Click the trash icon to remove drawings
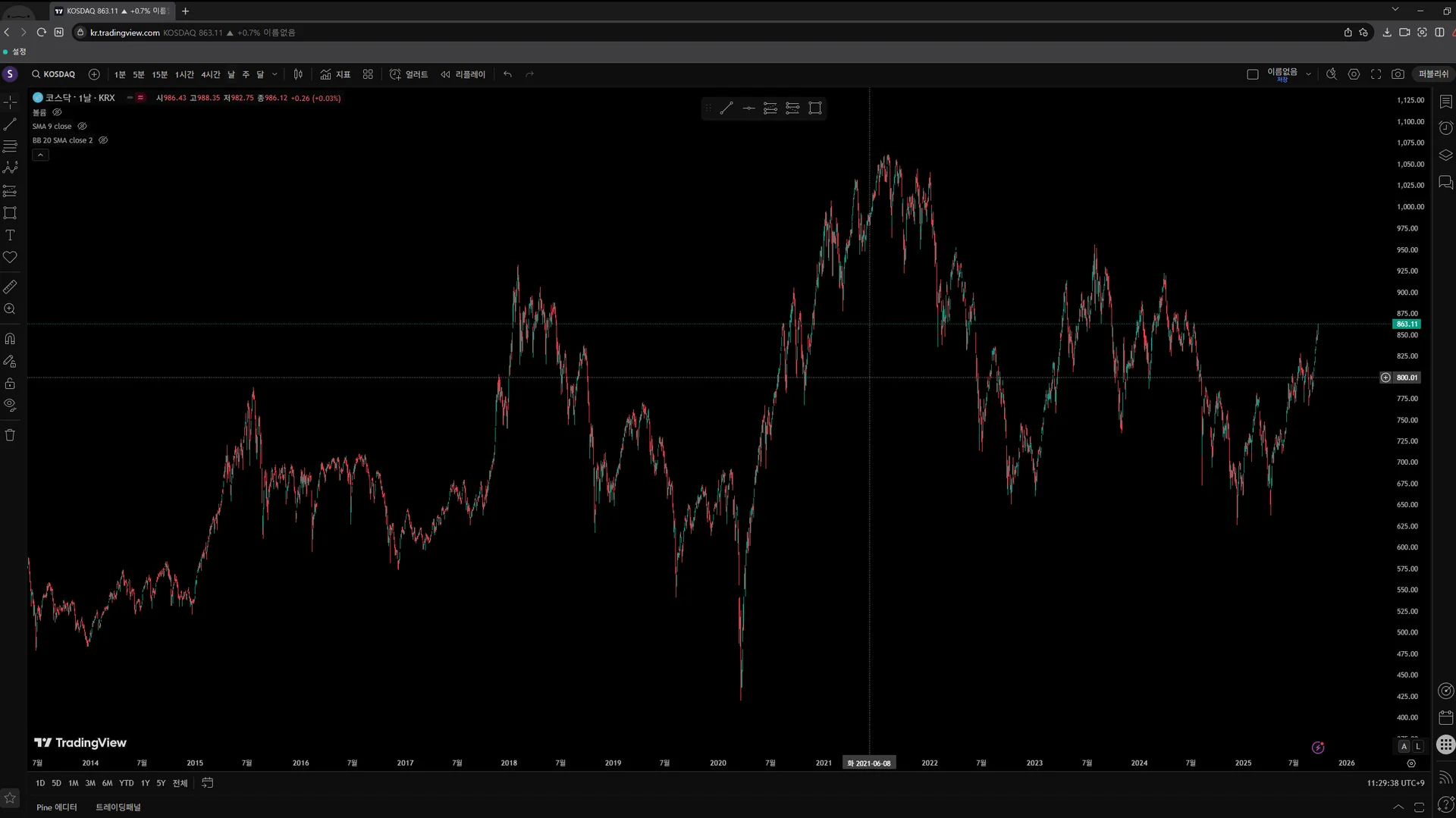 pos(10,435)
